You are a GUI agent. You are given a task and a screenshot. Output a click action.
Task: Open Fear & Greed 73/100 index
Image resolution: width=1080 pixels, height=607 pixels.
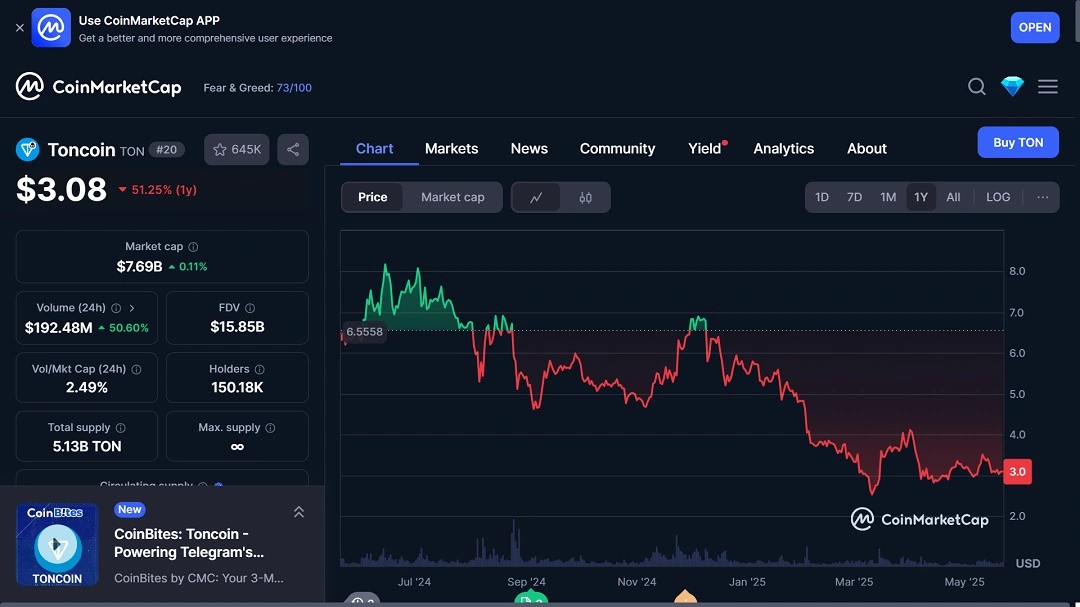tap(258, 88)
